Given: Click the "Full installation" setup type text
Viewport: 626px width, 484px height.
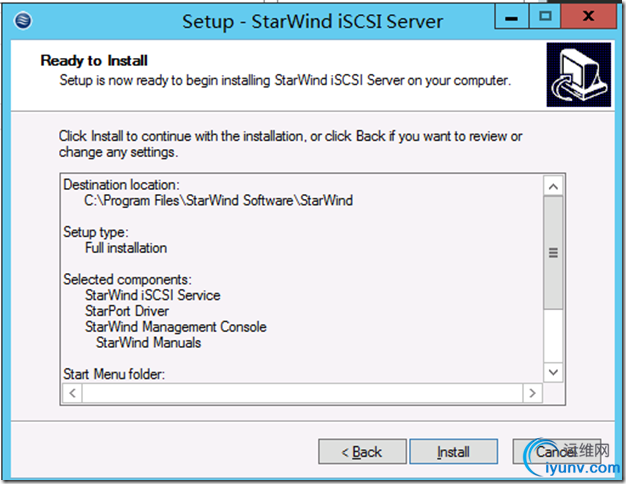Looking at the screenshot, I should 126,247.
